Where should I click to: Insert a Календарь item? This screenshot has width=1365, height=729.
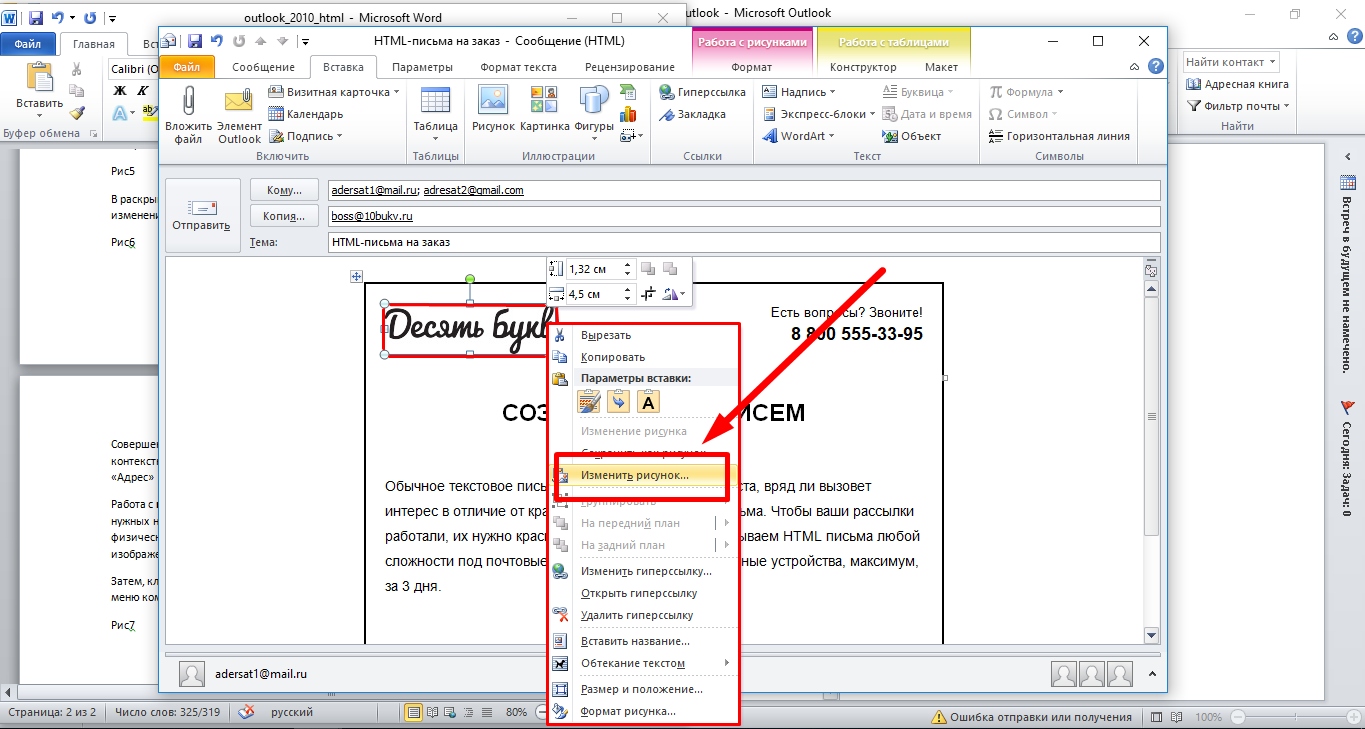coord(305,114)
